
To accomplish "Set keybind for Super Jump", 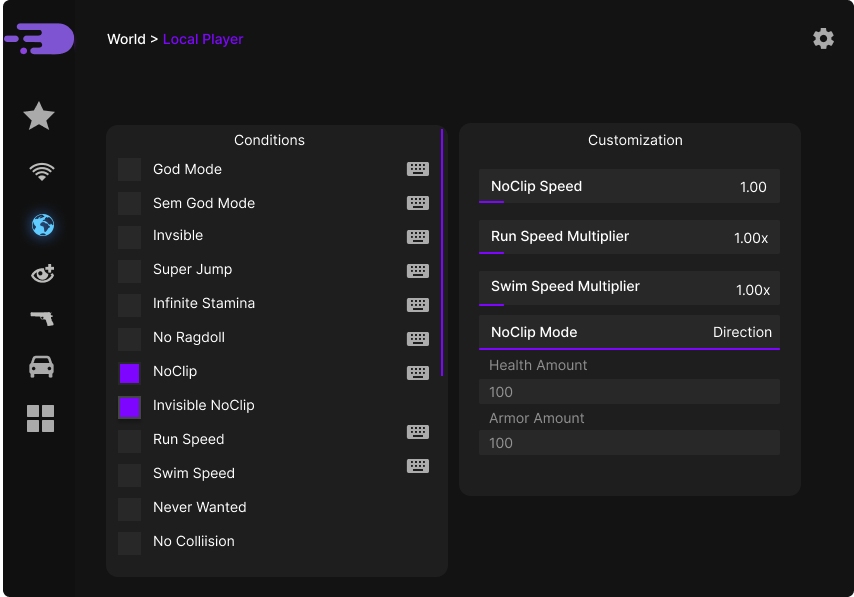I will pyautogui.click(x=418, y=271).
